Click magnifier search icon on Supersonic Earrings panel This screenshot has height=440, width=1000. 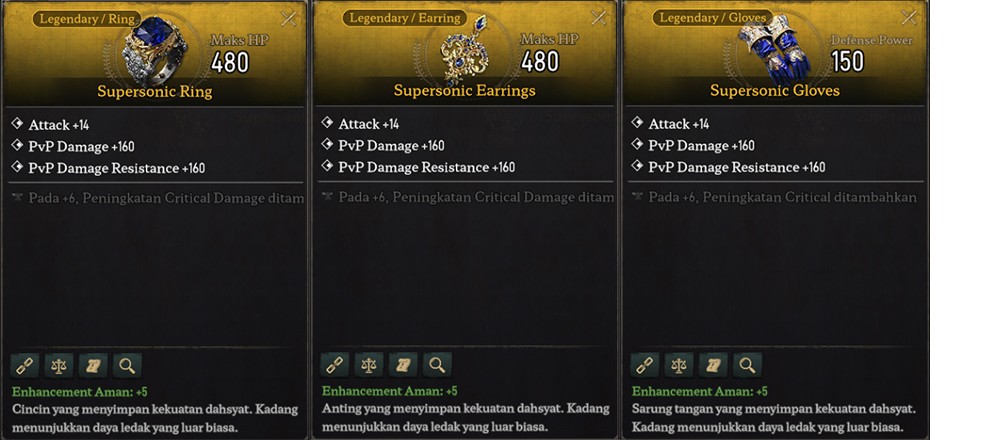437,365
